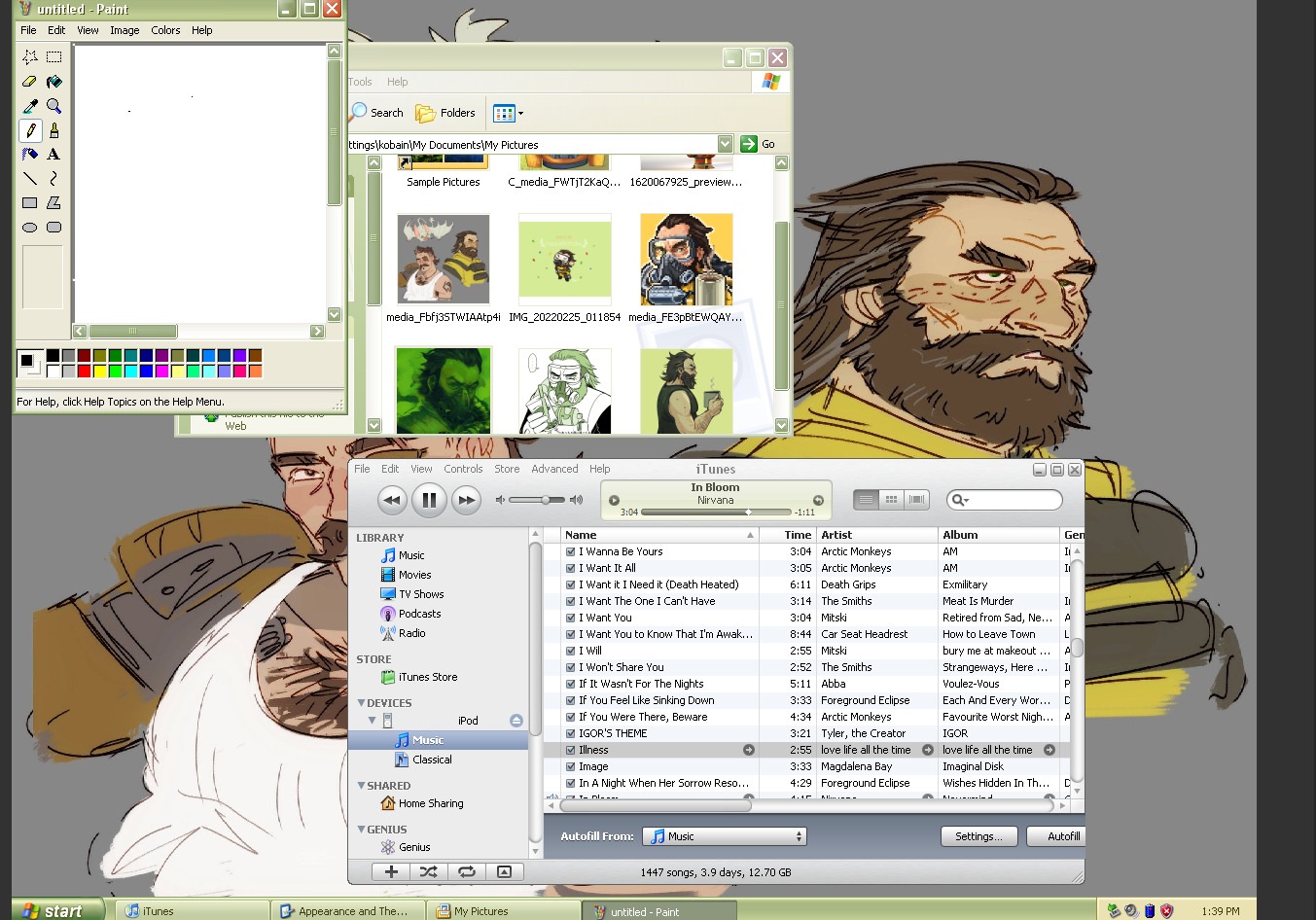Switch iTunes to Cover Flow view
The width and height of the screenshot is (1316, 920).
click(916, 499)
